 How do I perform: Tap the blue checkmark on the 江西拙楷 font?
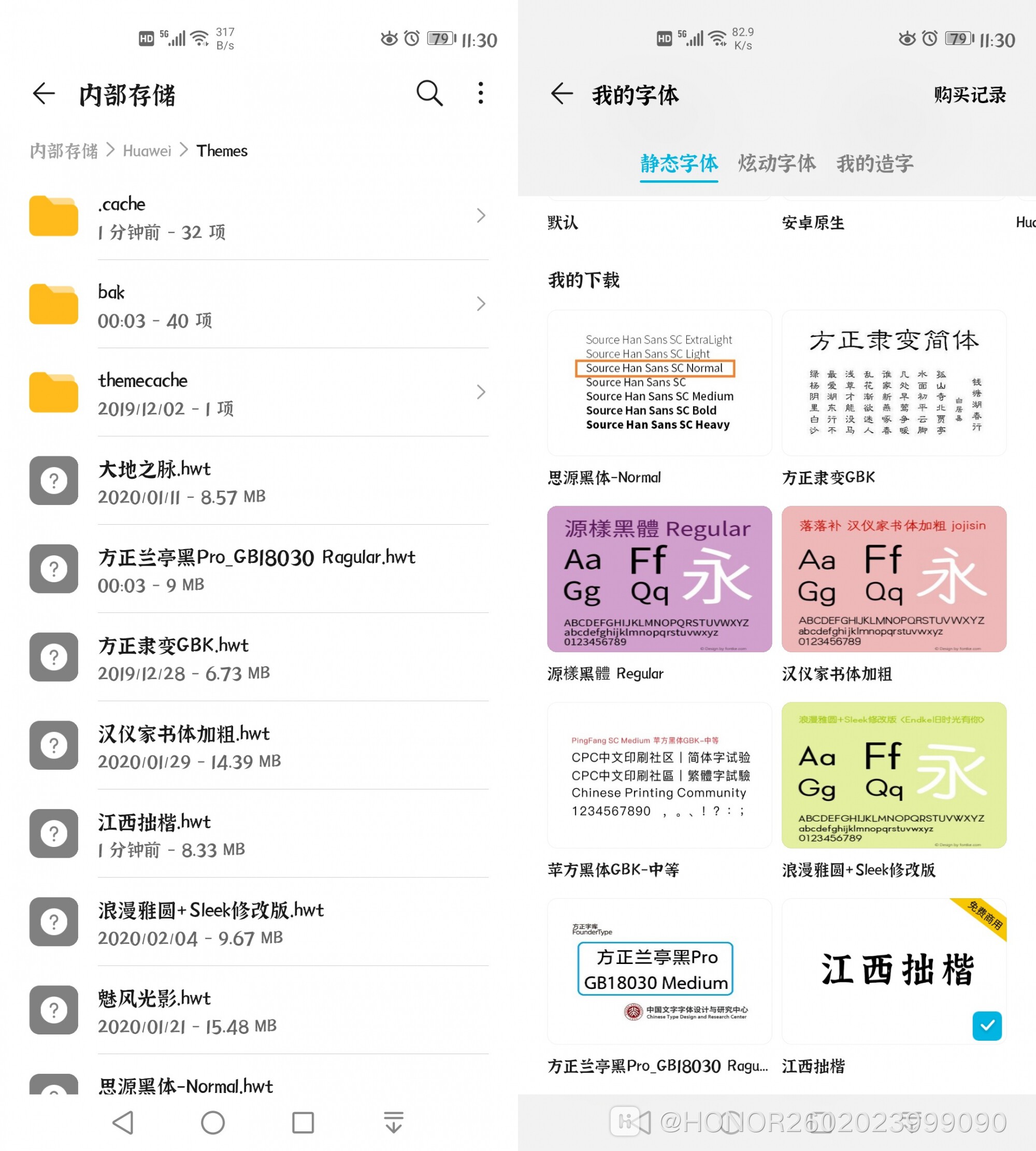987,1026
